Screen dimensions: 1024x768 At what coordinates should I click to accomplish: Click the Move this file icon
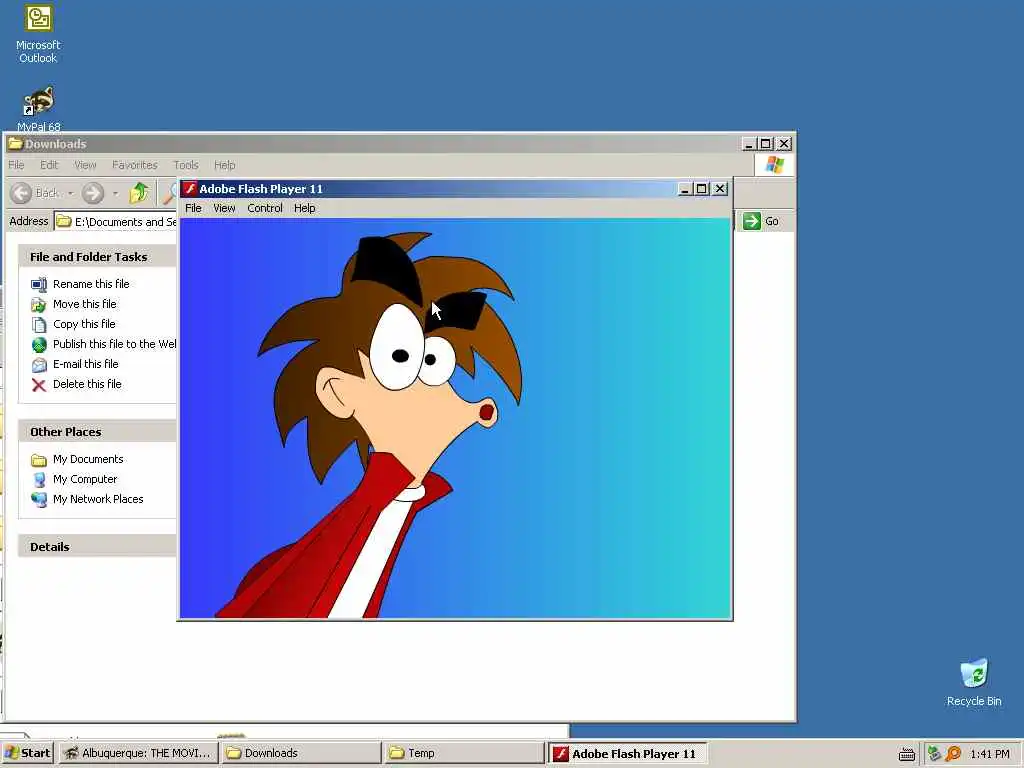[x=39, y=304]
